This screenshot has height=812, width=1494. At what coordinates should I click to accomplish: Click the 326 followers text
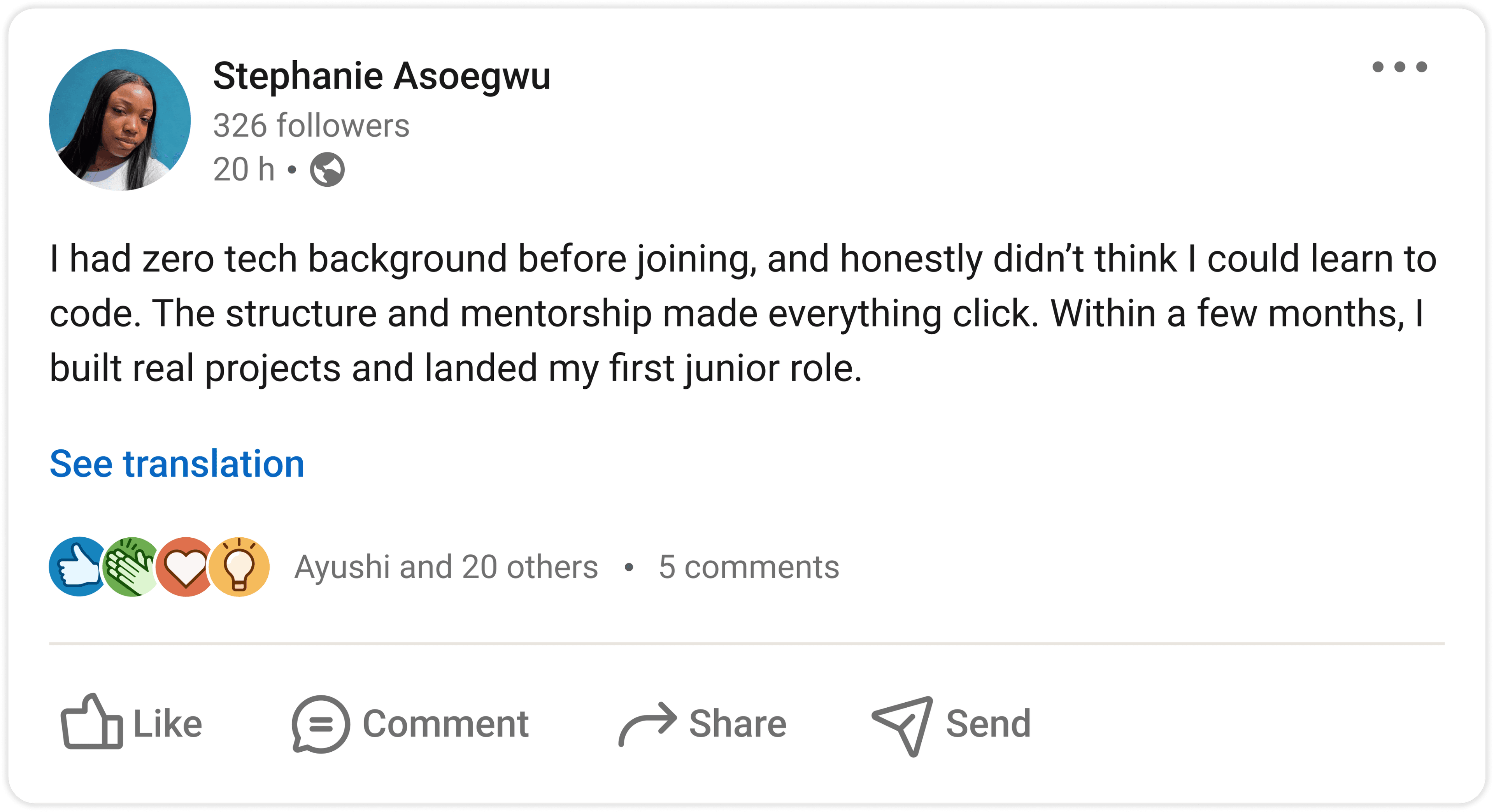pos(311,125)
